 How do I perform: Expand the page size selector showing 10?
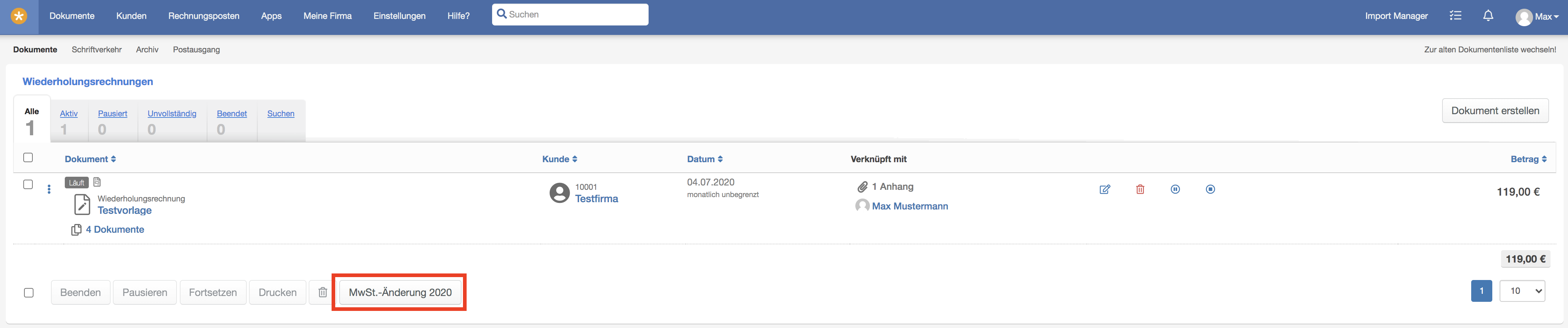point(1523,291)
